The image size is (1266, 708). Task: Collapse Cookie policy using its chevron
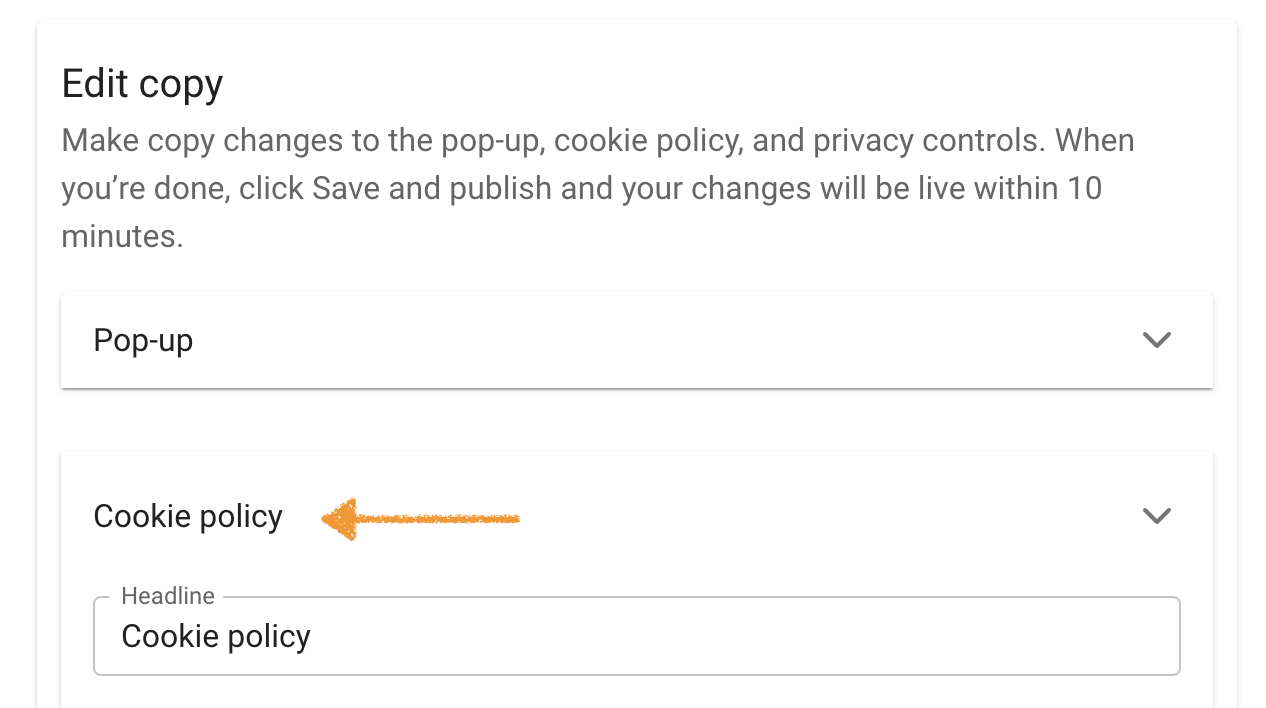pyautogui.click(x=1156, y=516)
